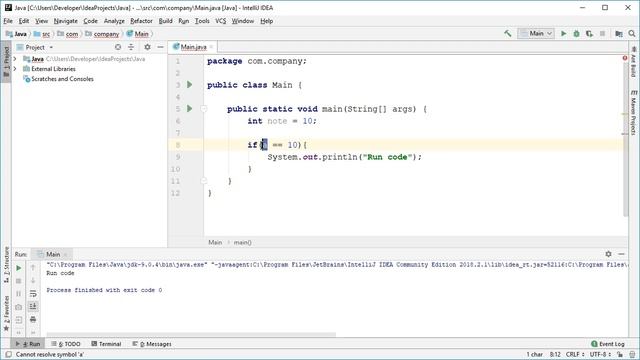Expand the Java project tree node
640x360 pixels.
click(15, 59)
